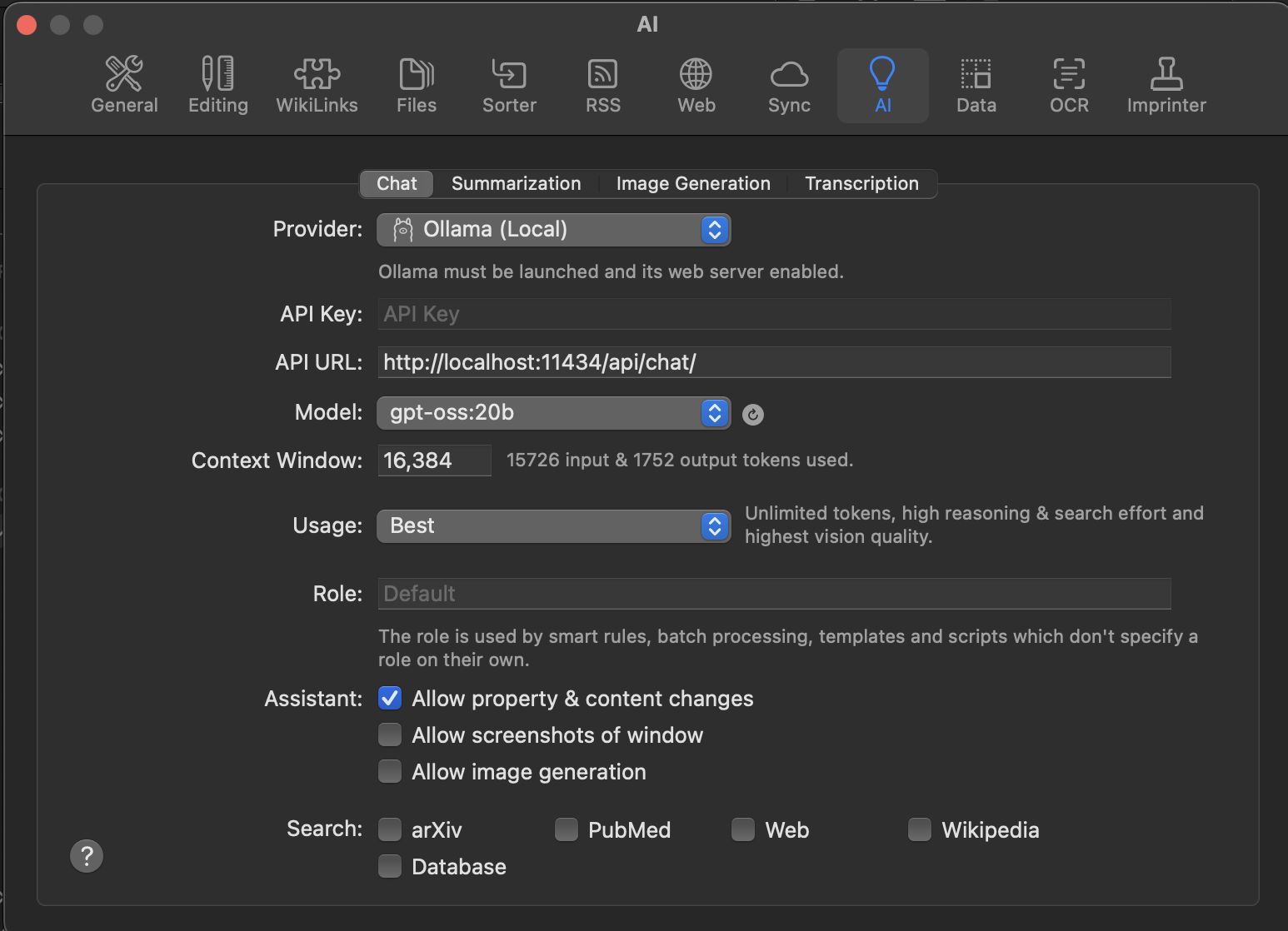Uncheck Allow property & content changes
Image resolution: width=1288 pixels, height=931 pixels.
point(390,698)
